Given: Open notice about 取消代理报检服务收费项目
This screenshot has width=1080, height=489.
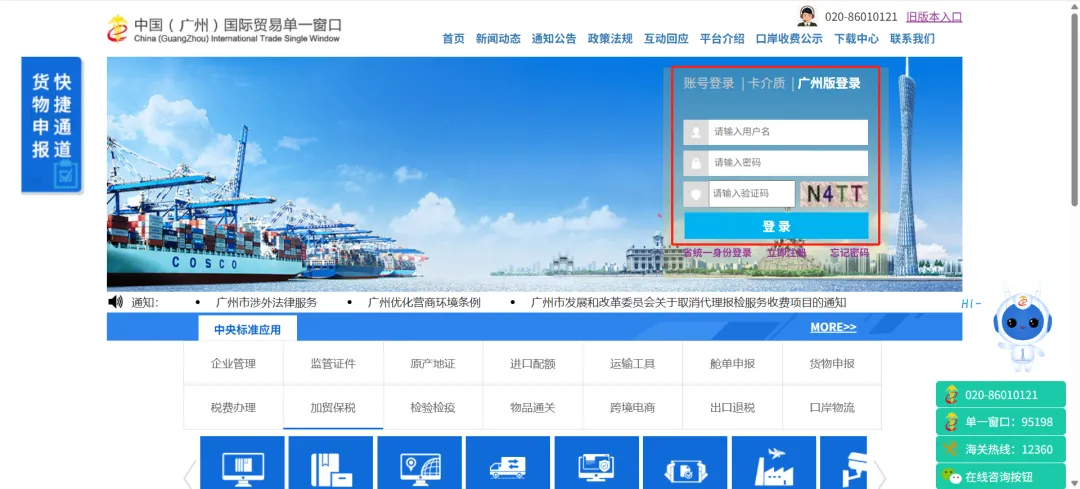Looking at the screenshot, I should pos(689,302).
